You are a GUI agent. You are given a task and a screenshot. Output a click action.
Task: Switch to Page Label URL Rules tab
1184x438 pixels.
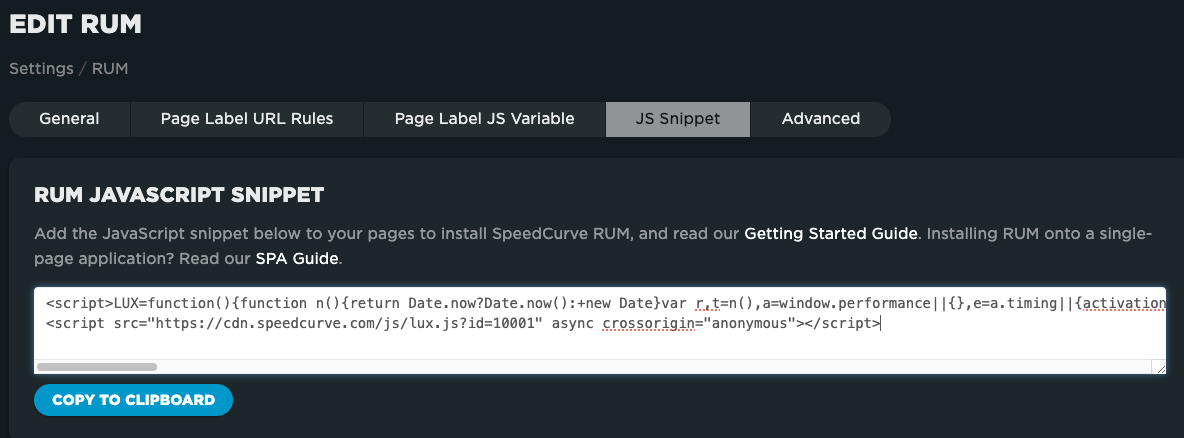[247, 119]
